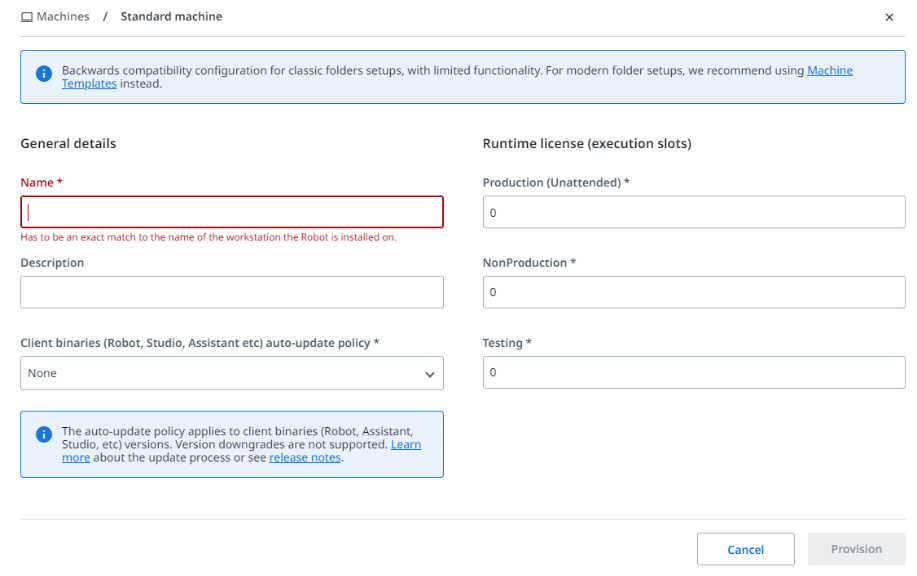Click the Runtime license section heading

tap(587, 143)
